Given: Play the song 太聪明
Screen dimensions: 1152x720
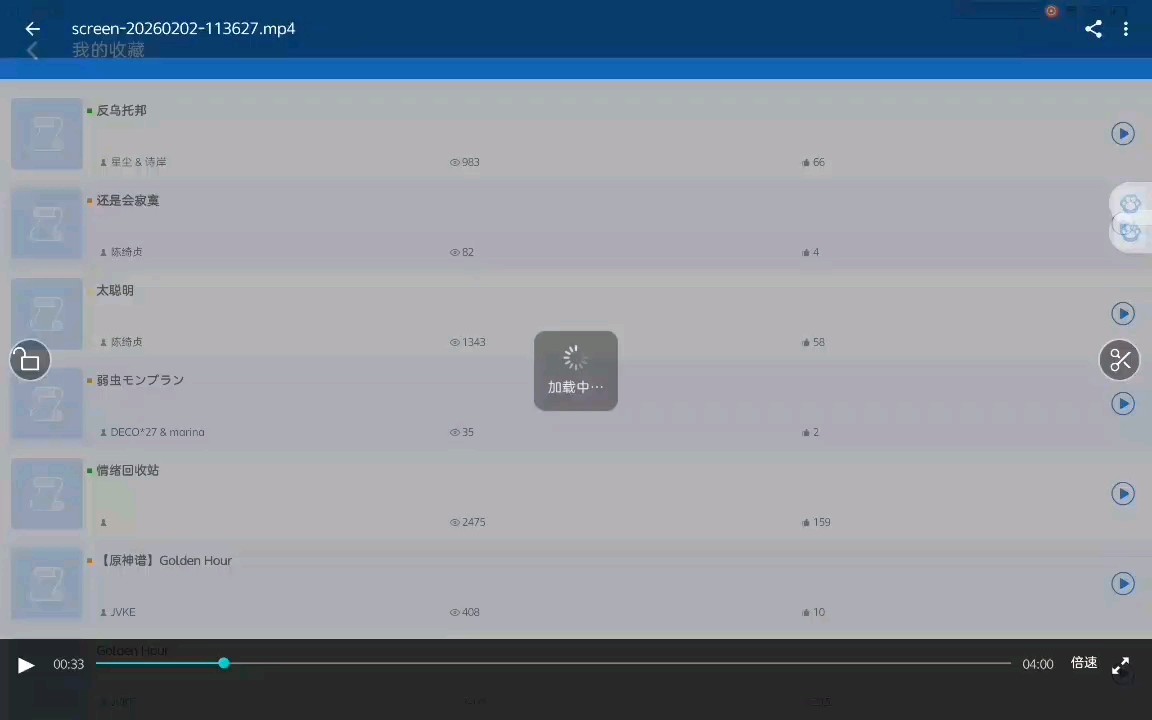Looking at the screenshot, I should tap(1123, 314).
